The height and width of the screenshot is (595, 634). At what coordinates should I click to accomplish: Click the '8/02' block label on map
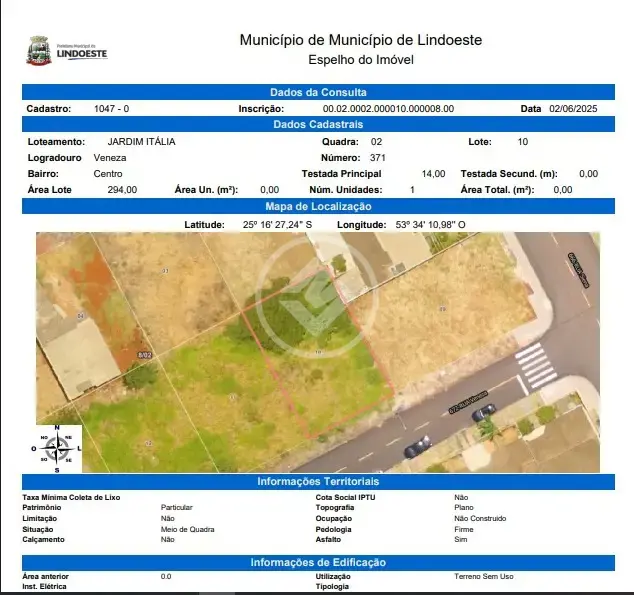pos(145,355)
